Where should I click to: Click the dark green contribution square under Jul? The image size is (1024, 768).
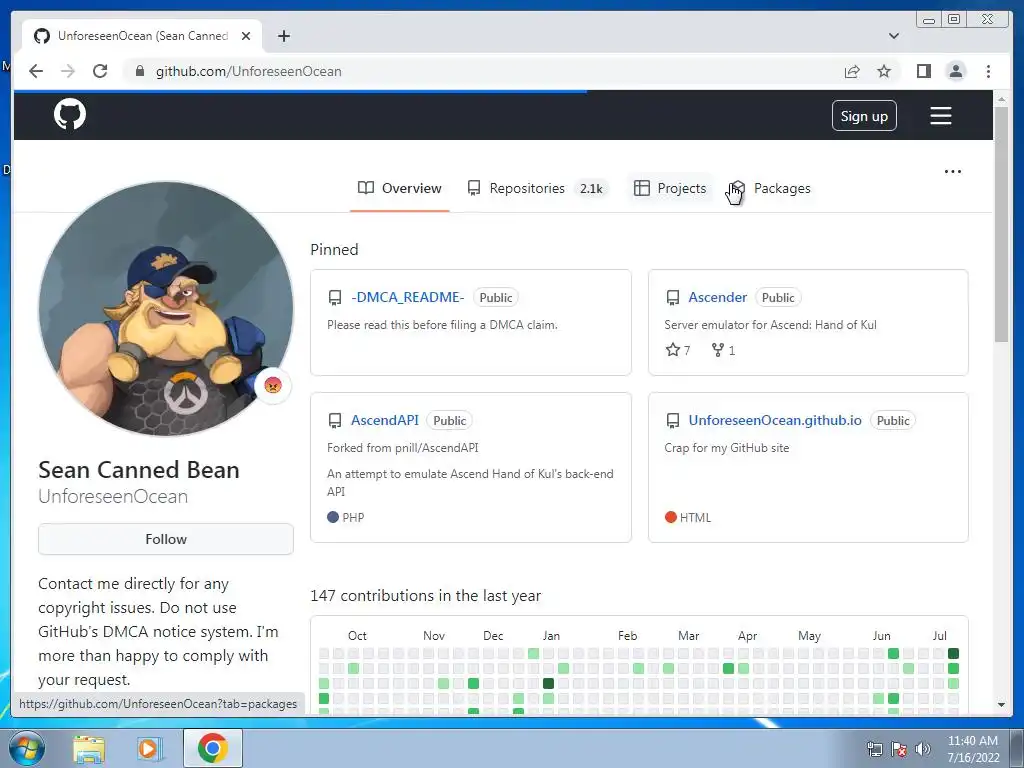953,653
